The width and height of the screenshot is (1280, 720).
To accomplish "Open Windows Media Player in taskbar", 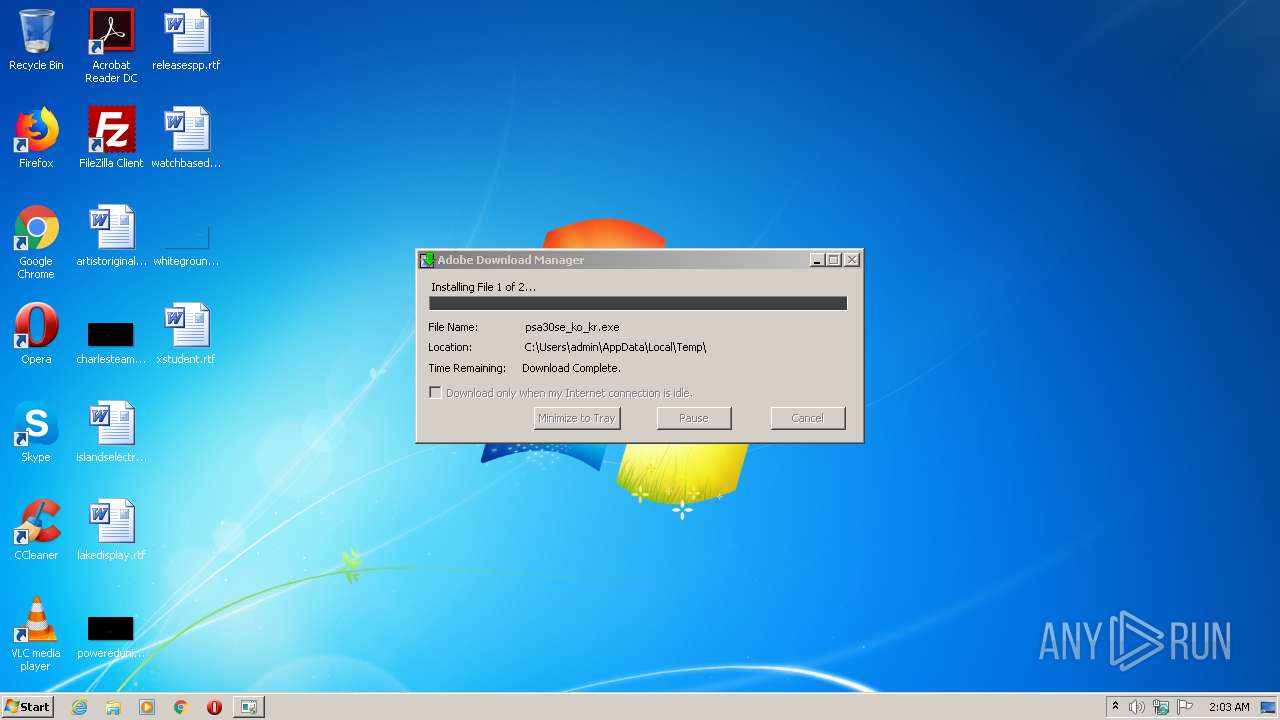I will (147, 707).
